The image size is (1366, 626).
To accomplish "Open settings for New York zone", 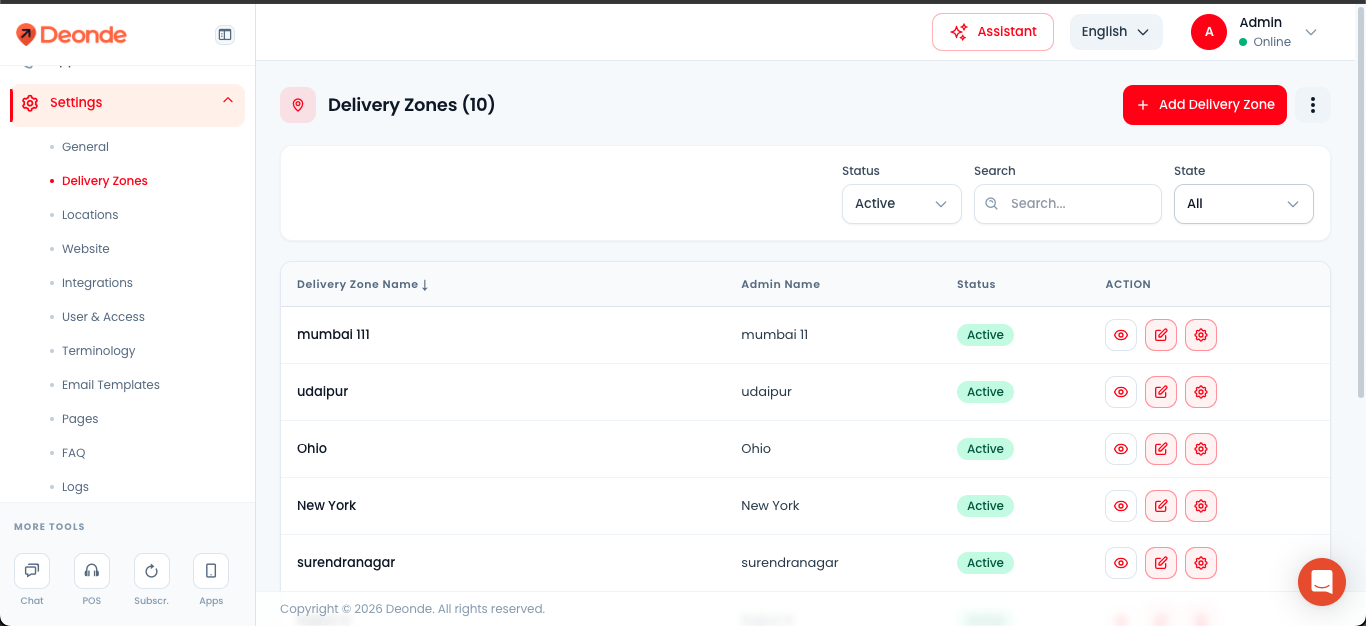I will click(x=1201, y=506).
